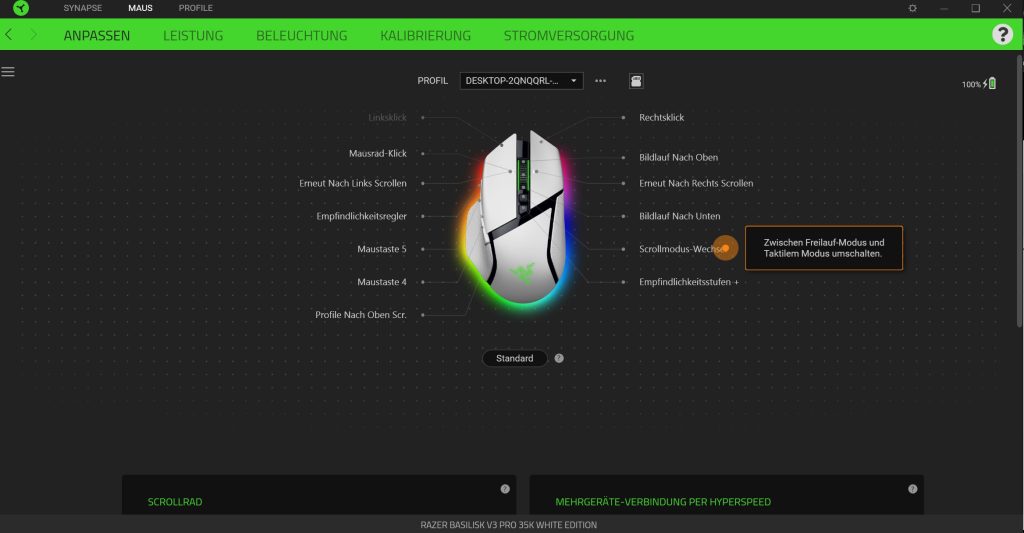Click the 100% battery percentage text
The image size is (1024, 533).
pos(971,84)
